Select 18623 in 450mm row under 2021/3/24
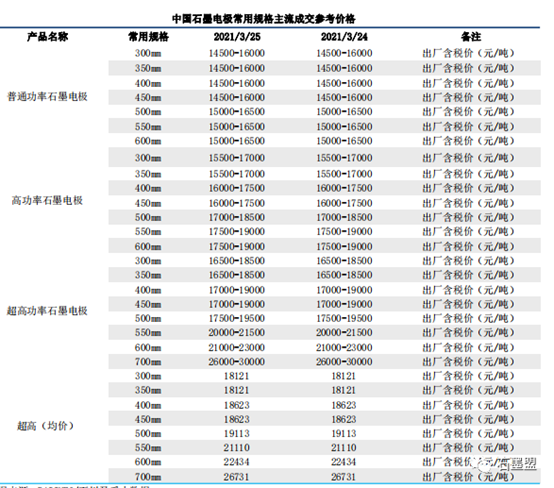Image resolution: width=554 pixels, height=488 pixels. (x=344, y=419)
